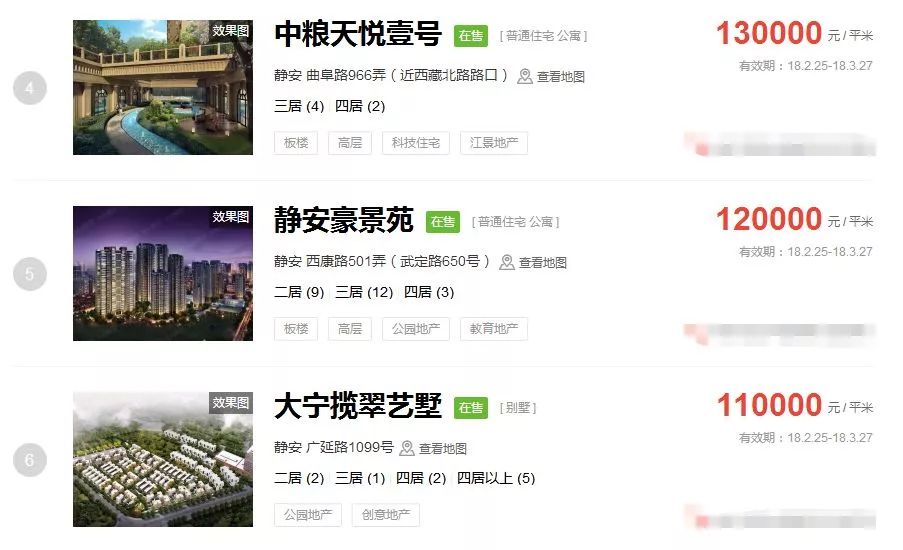Click the rank 4 circle badge
Screen dimensions: 903x550
[x=30, y=88]
